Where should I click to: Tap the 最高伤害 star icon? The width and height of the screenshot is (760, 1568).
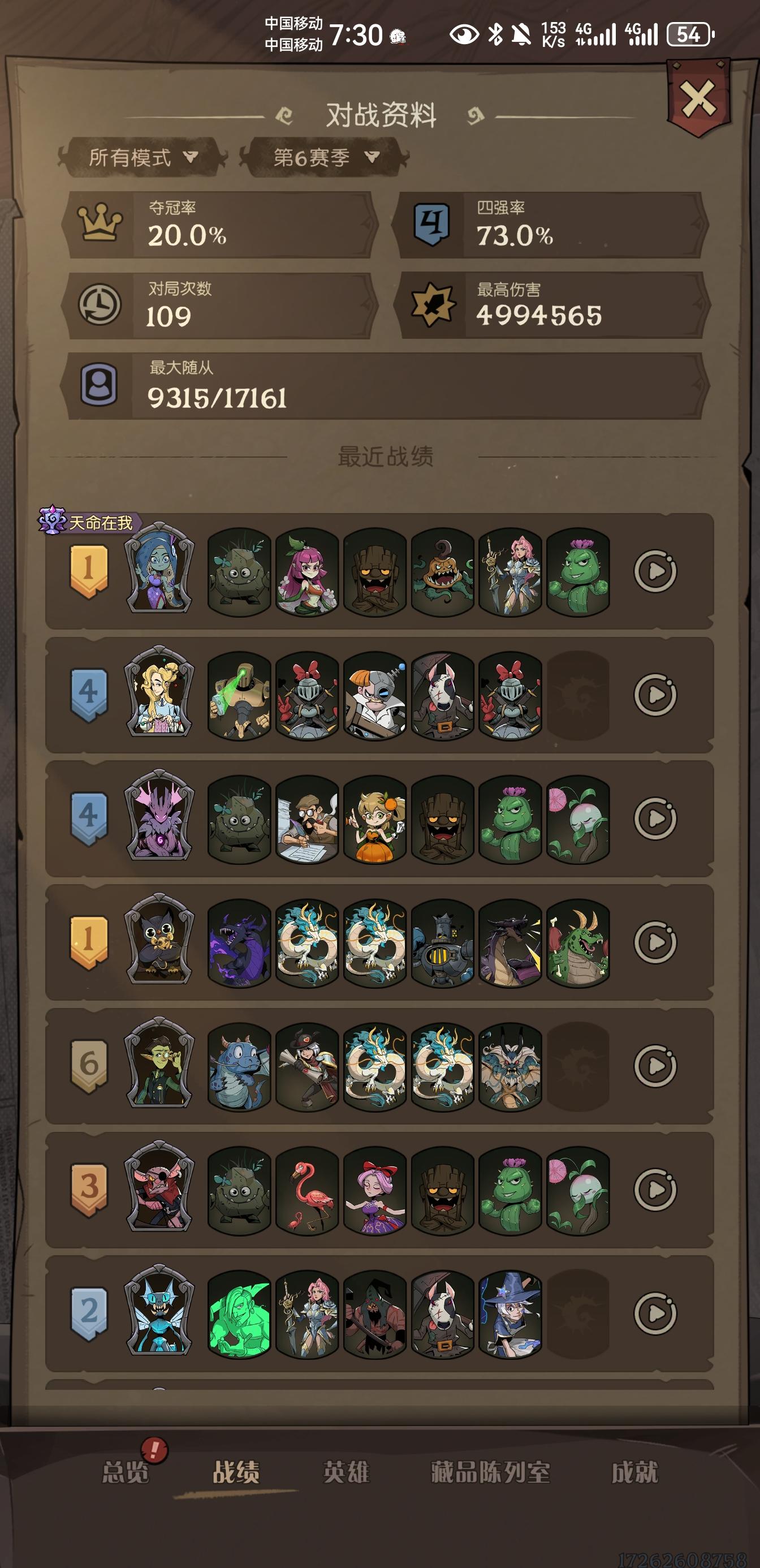click(x=432, y=304)
